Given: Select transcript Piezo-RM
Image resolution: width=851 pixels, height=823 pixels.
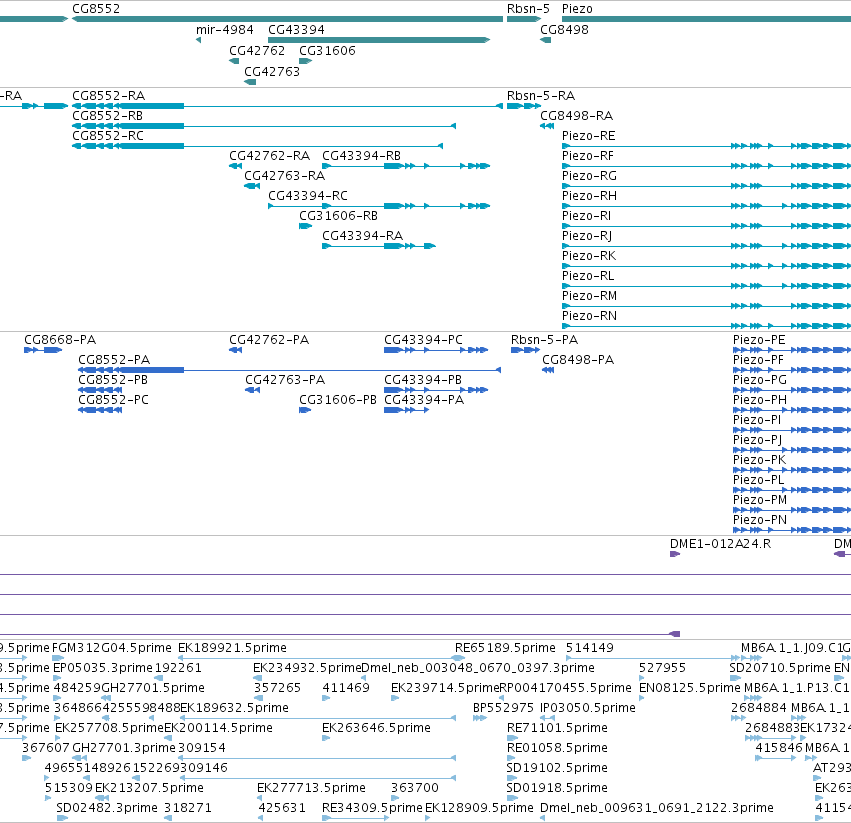Looking at the screenshot, I should pos(589,296).
